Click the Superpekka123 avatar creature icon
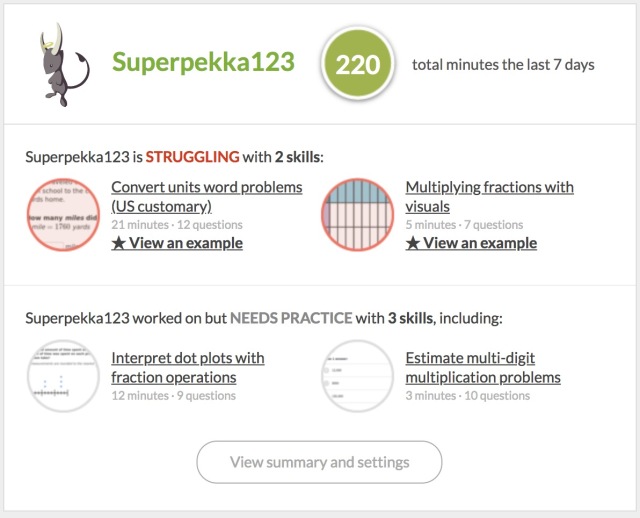 coord(63,65)
